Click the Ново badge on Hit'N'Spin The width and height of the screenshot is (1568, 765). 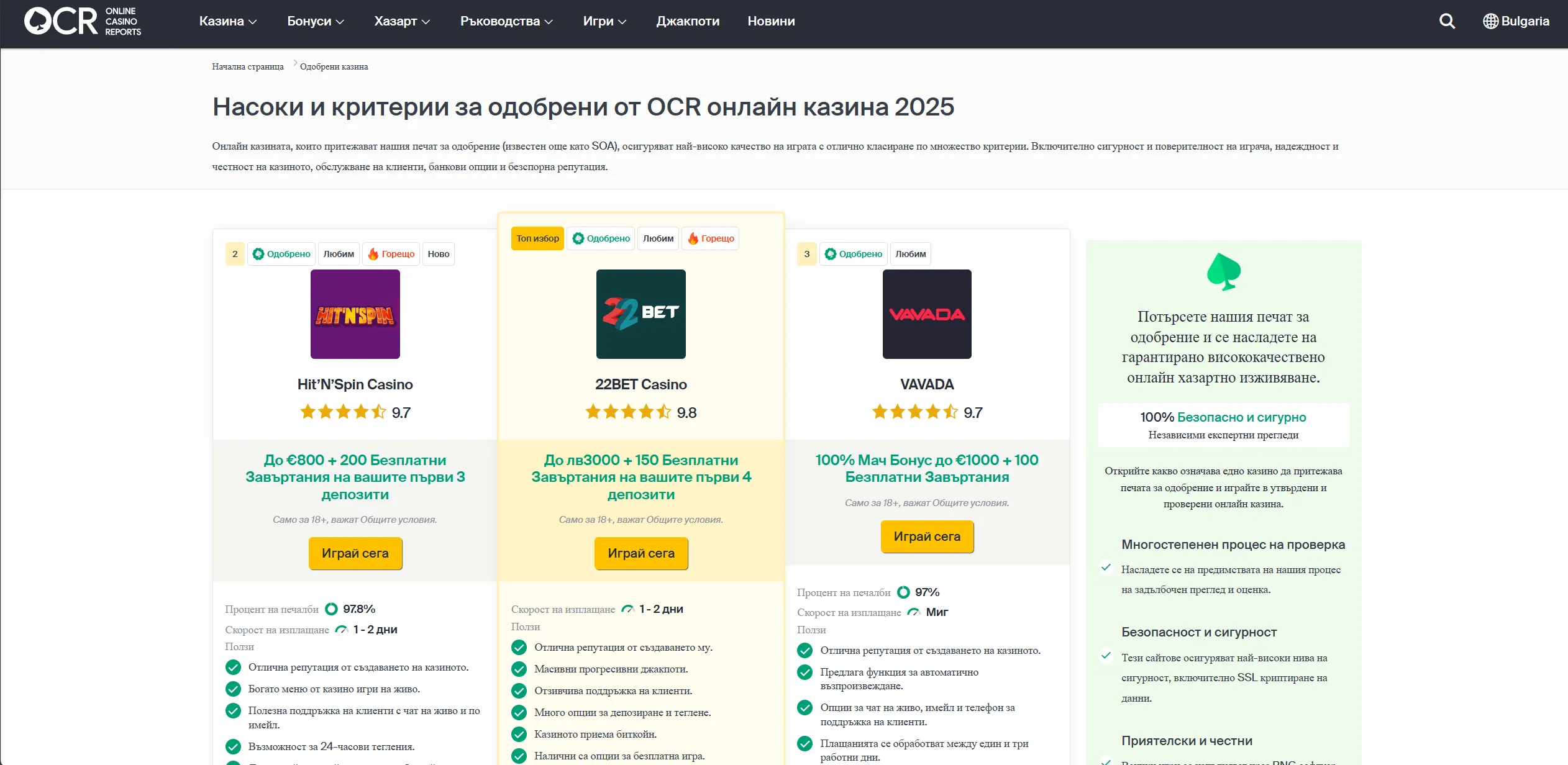tap(439, 254)
